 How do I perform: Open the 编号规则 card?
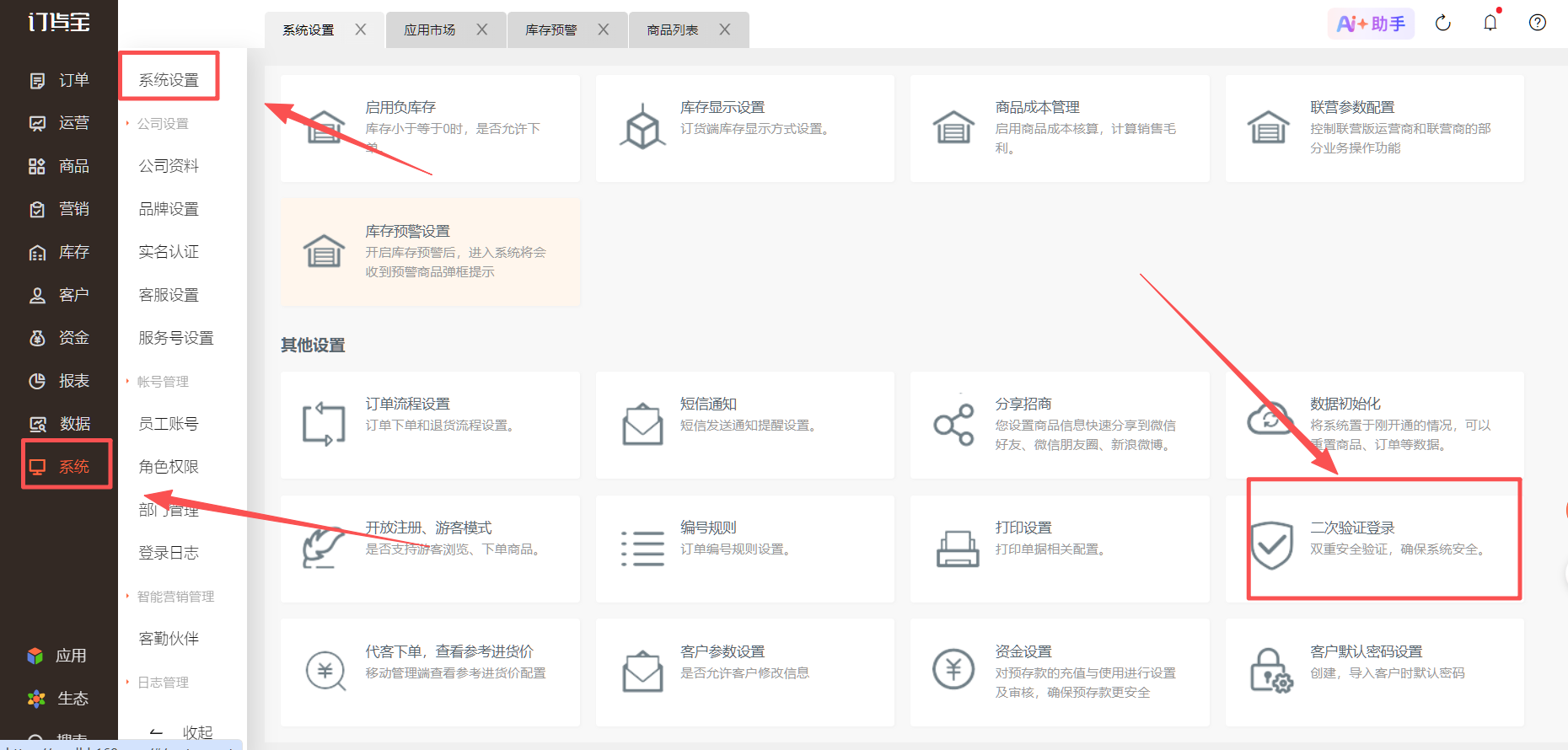(745, 549)
